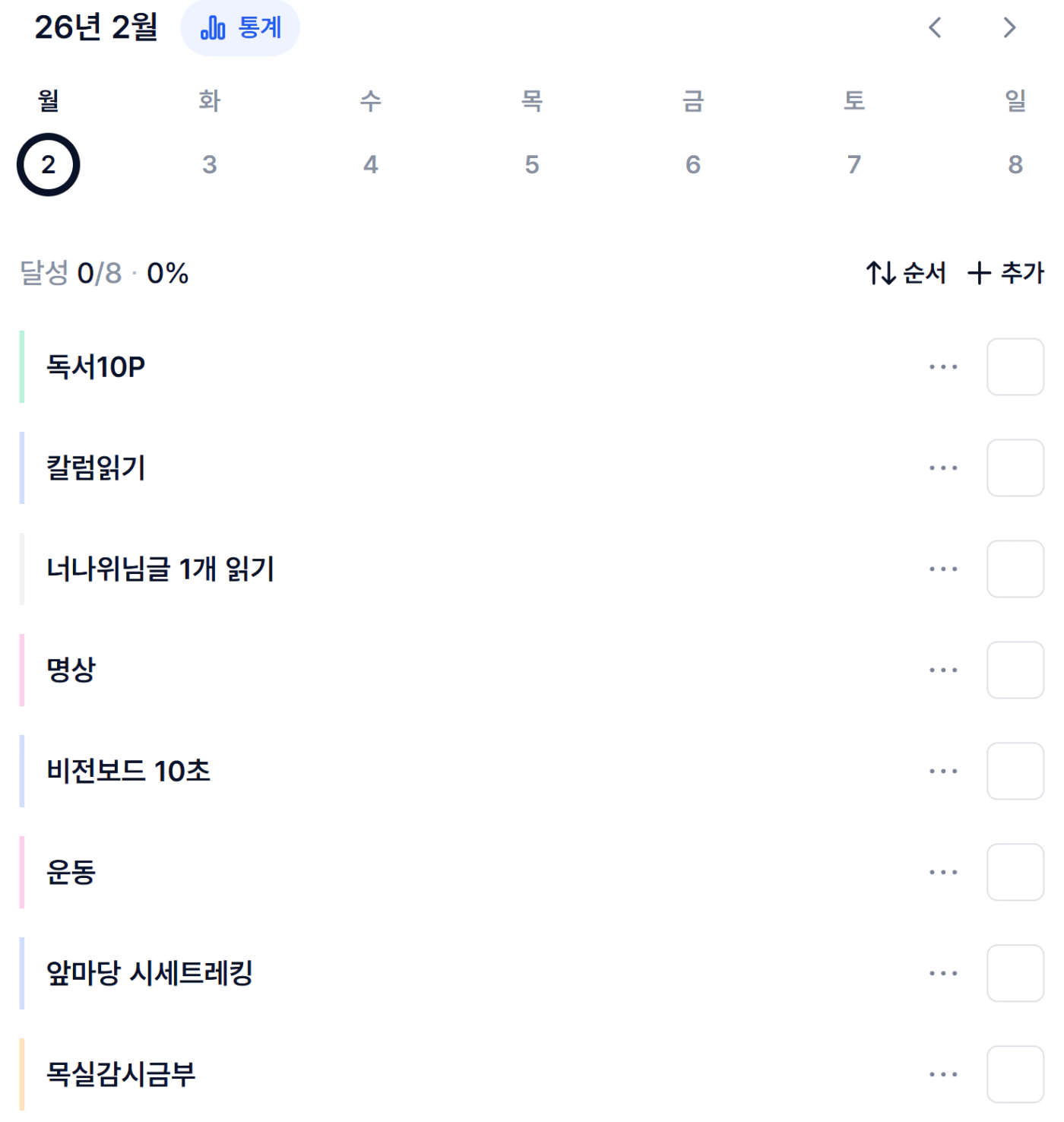Open more options for 명상
This screenshot has width=1064, height=1122.
point(943,670)
